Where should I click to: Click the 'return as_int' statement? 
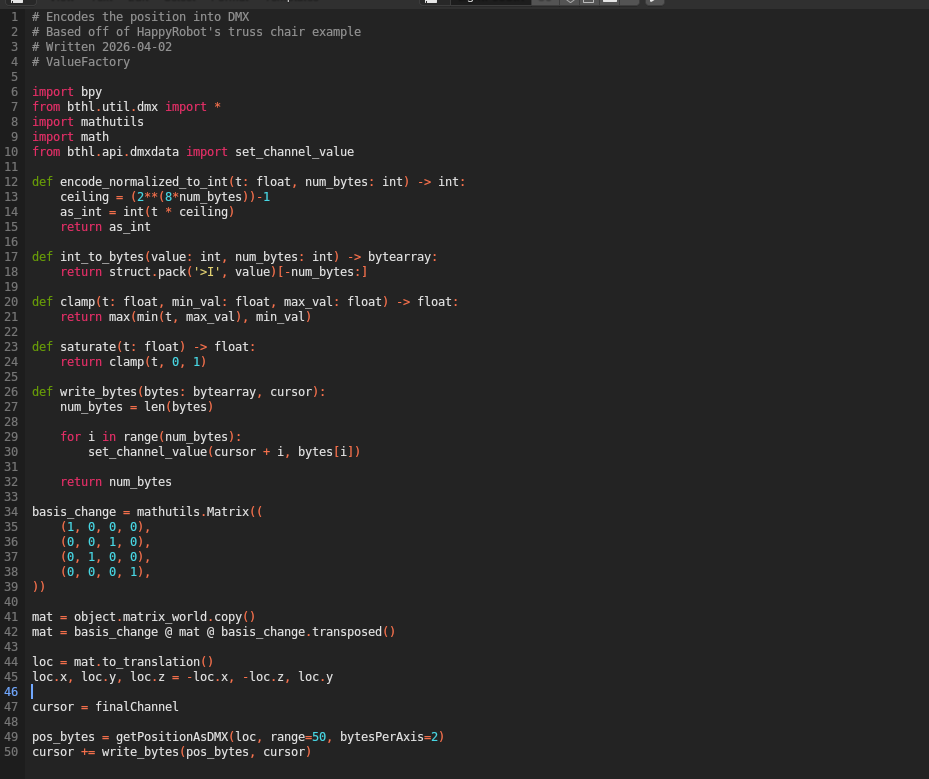[x=105, y=227]
